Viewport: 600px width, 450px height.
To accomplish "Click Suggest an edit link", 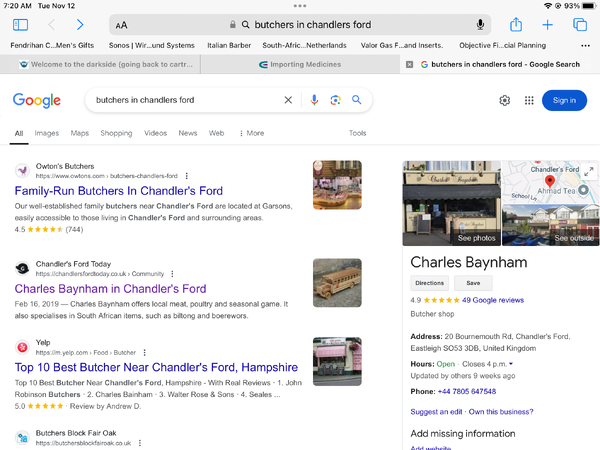I will (x=436, y=412).
